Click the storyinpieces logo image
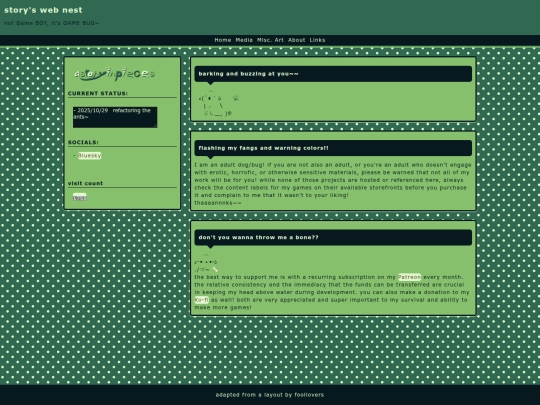The width and height of the screenshot is (540, 405). click(x=115, y=74)
